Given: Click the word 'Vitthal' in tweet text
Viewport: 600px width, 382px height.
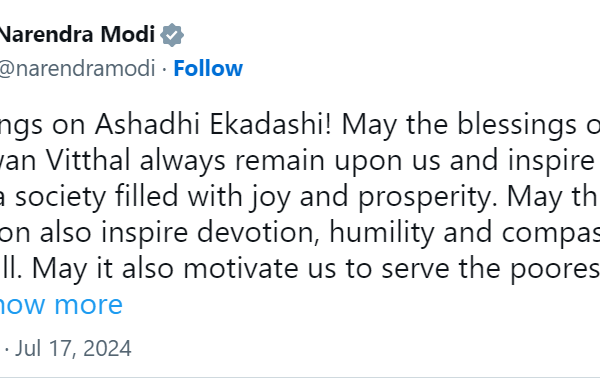Looking at the screenshot, I should 88,160.
